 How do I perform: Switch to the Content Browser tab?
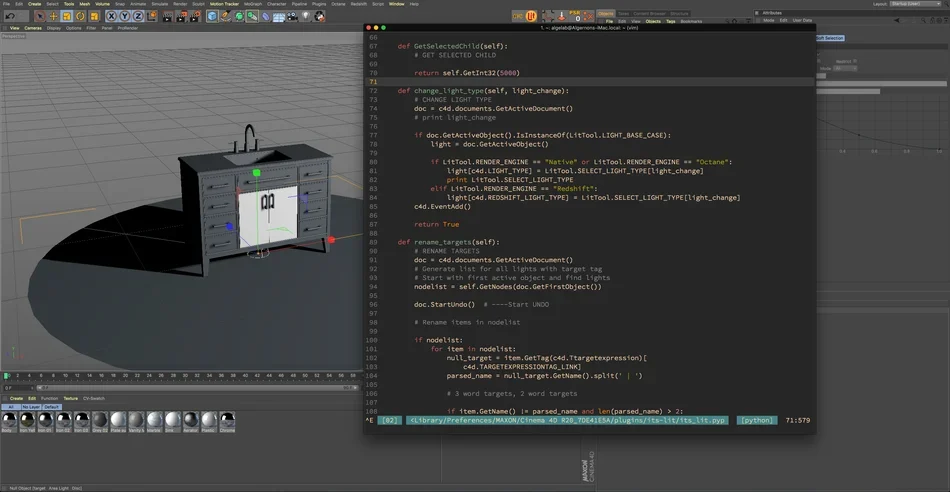649,13
